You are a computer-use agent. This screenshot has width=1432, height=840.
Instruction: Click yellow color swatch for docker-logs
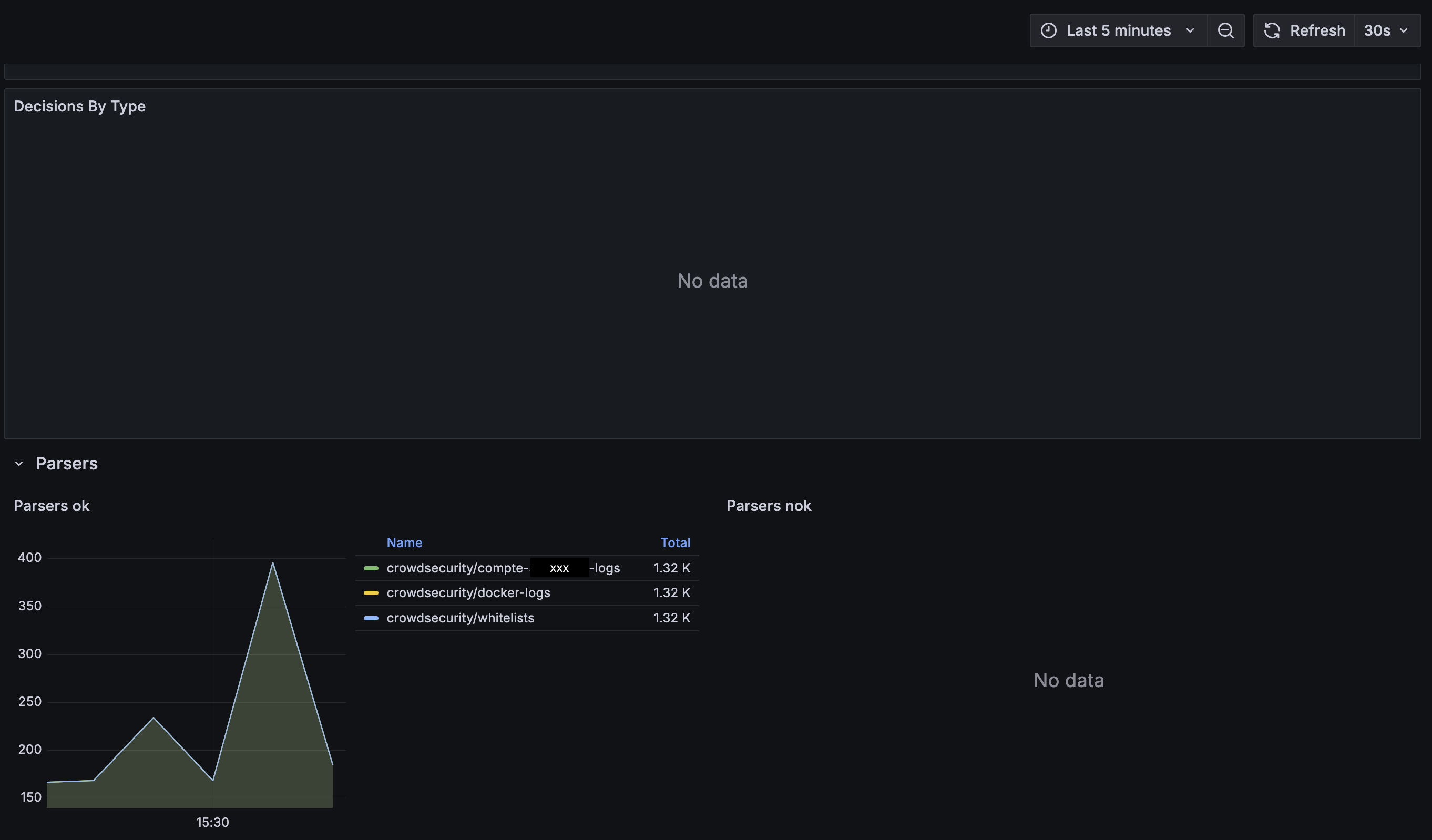click(371, 593)
